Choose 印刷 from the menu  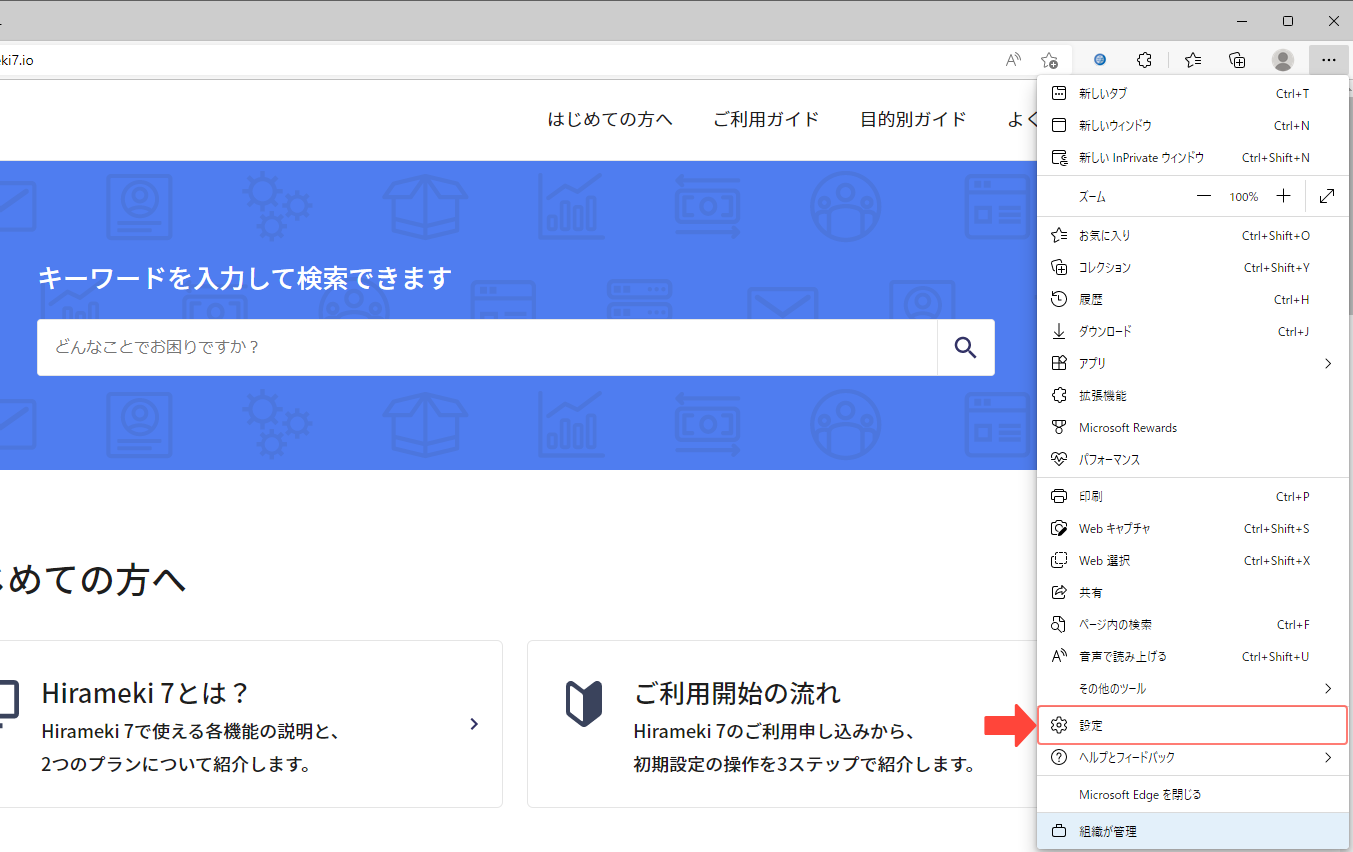coord(1193,497)
